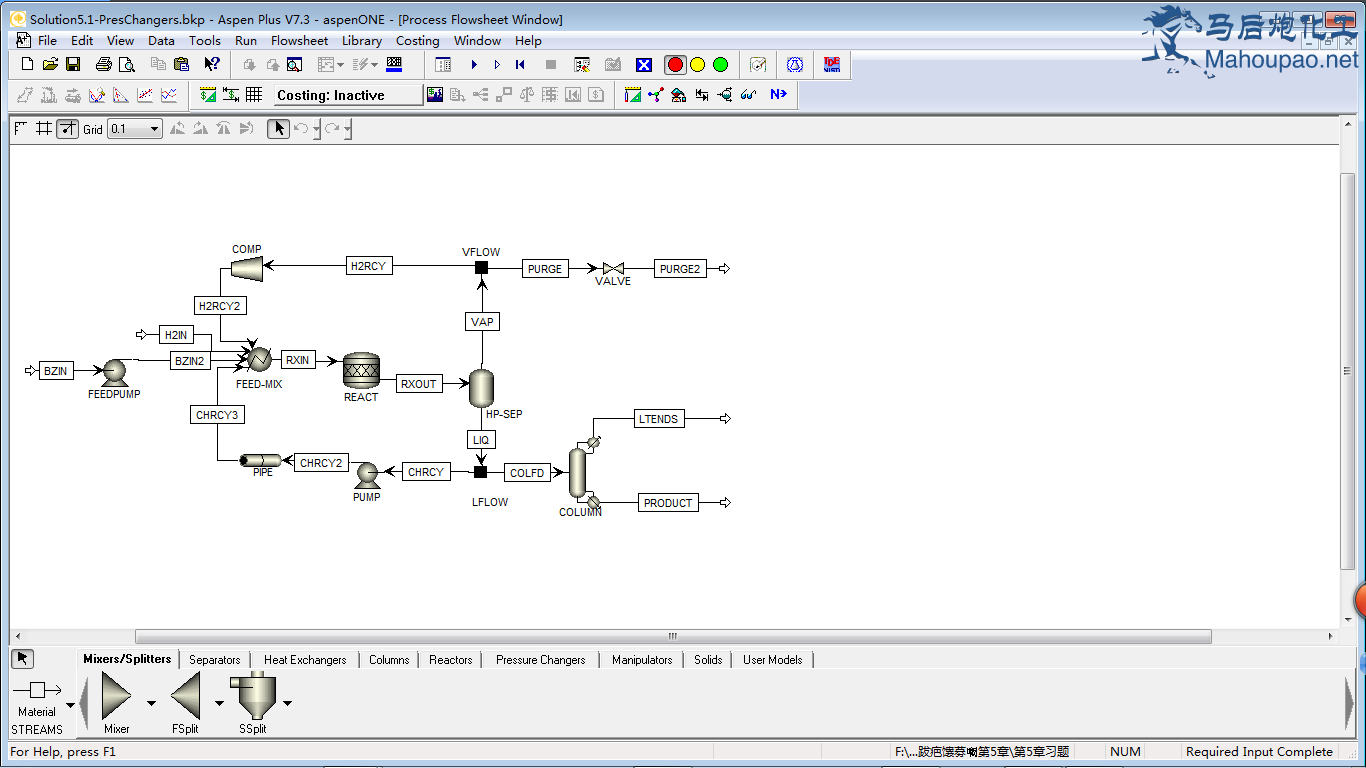Step through the simulation

tap(497, 64)
